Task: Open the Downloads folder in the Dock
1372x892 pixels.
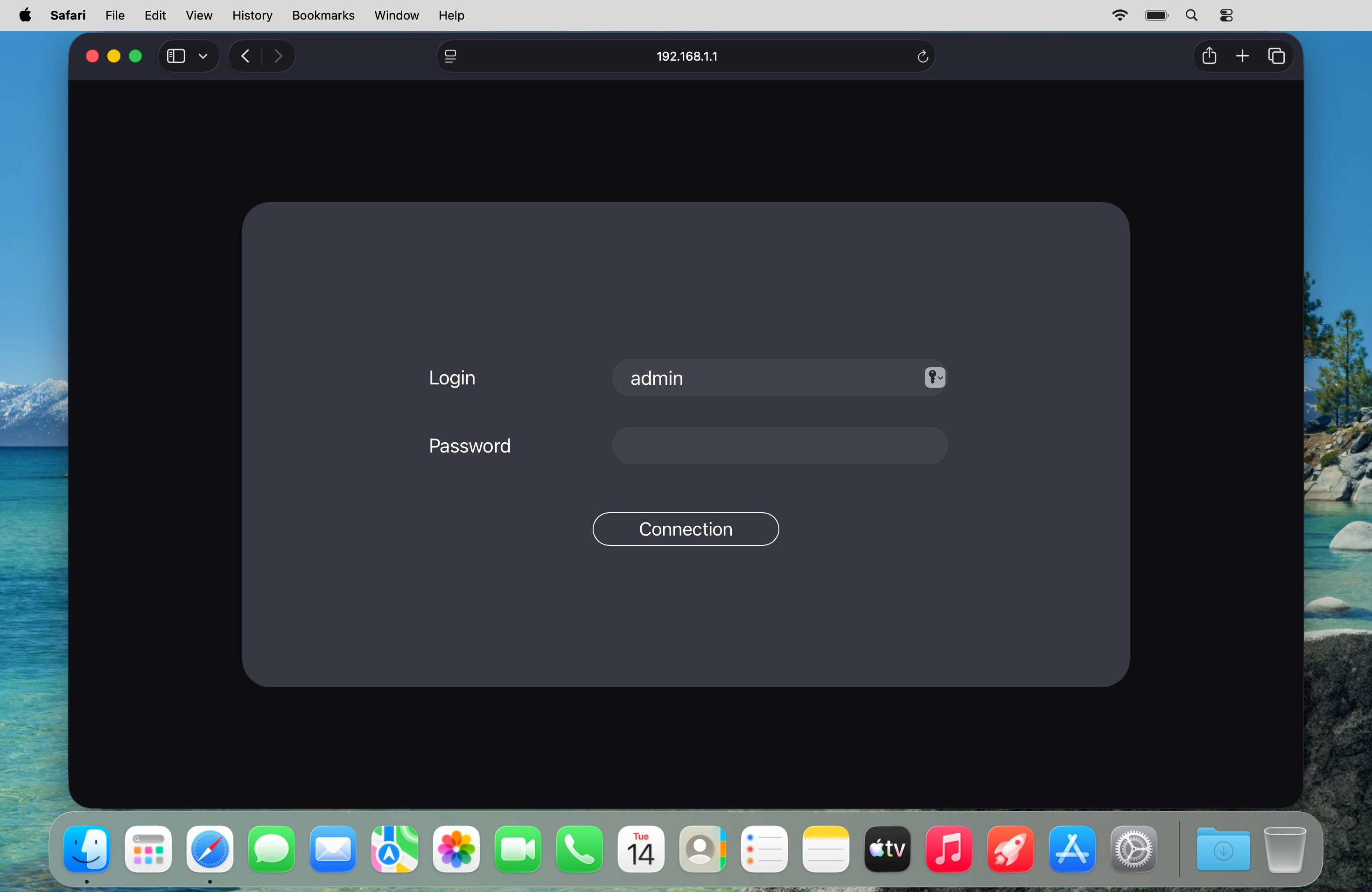Action: 1223,849
